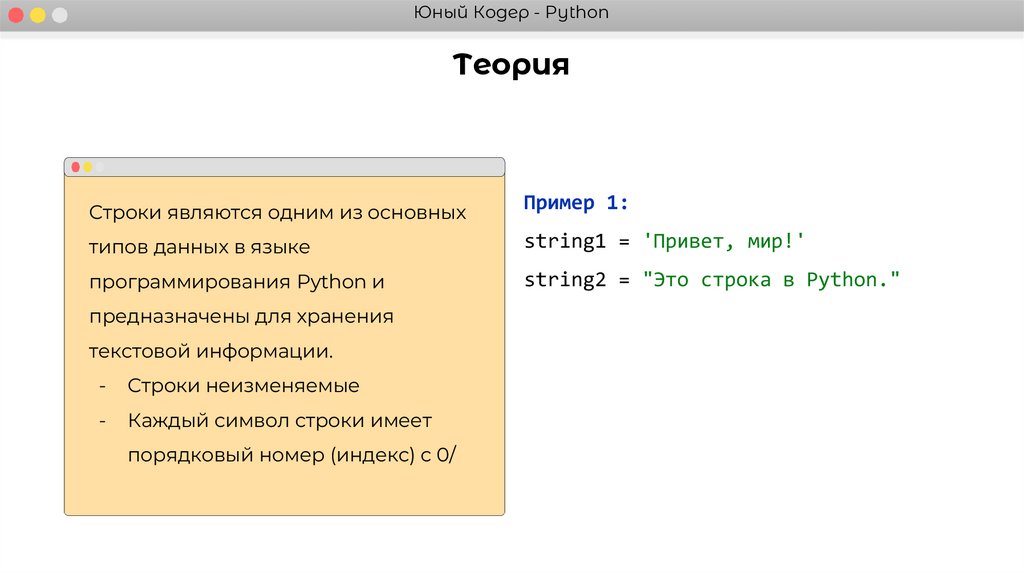Click the line 'типов данных в языке'
Viewport: 1024px width, 574px height.
pyautogui.click(x=200, y=247)
